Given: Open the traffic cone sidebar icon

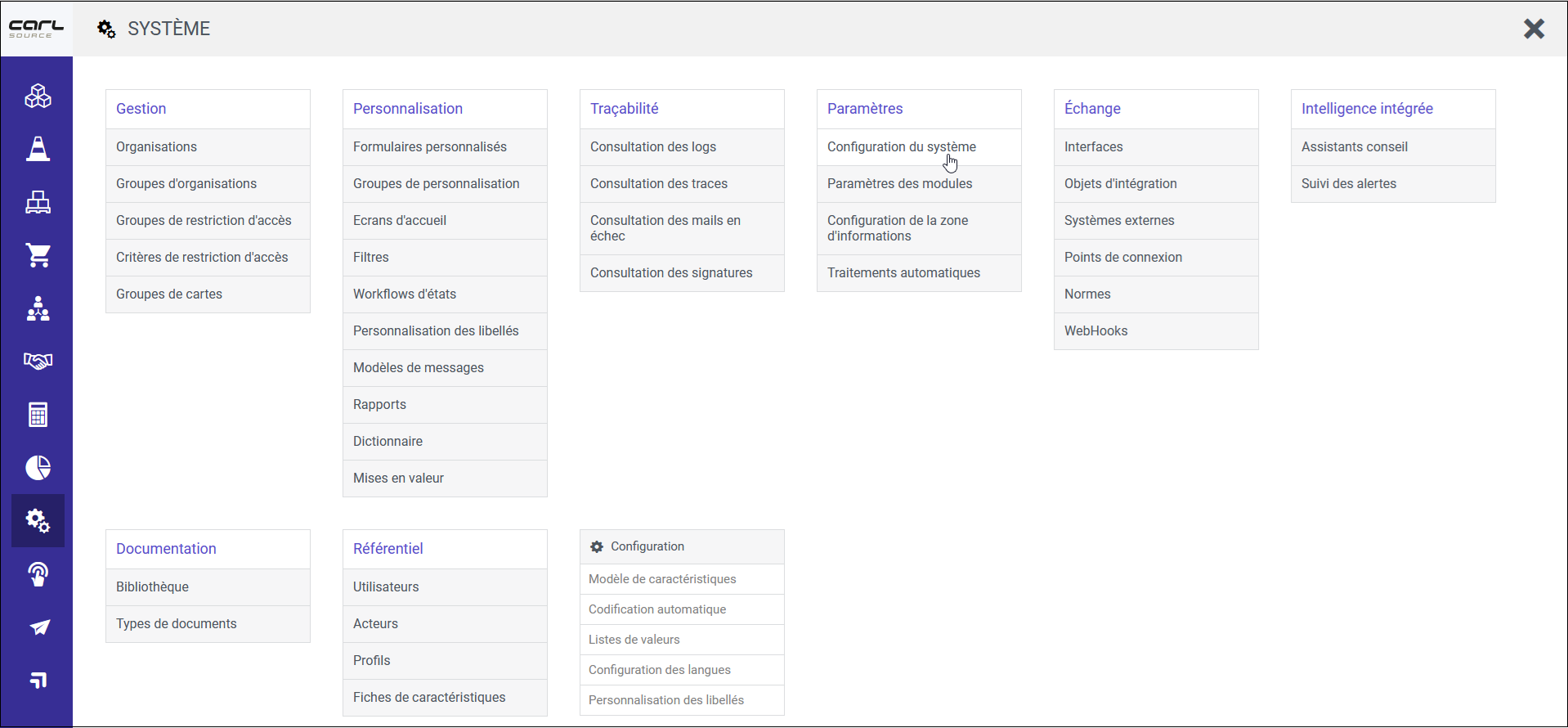Looking at the screenshot, I should click(38, 149).
